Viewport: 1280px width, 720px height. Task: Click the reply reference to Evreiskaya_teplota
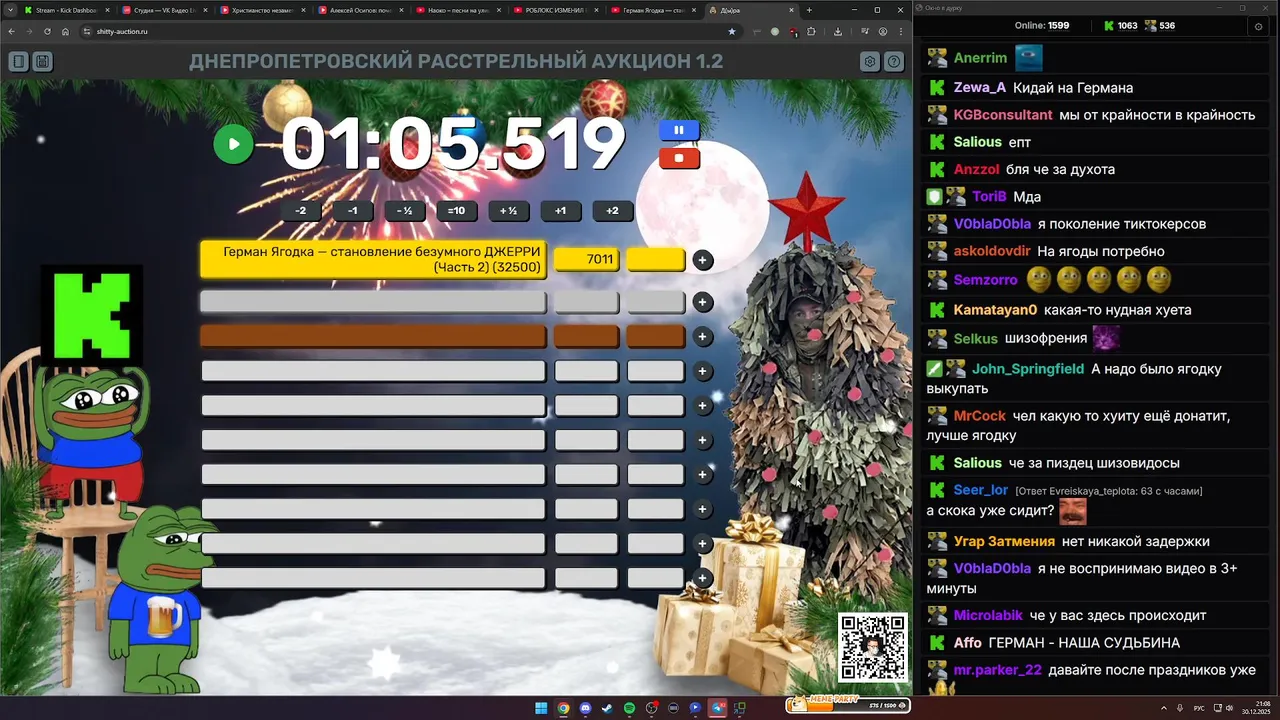coord(1109,491)
